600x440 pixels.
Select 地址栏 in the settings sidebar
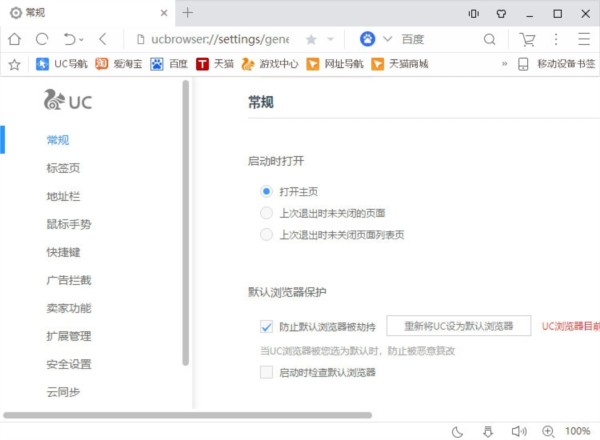coord(63,196)
